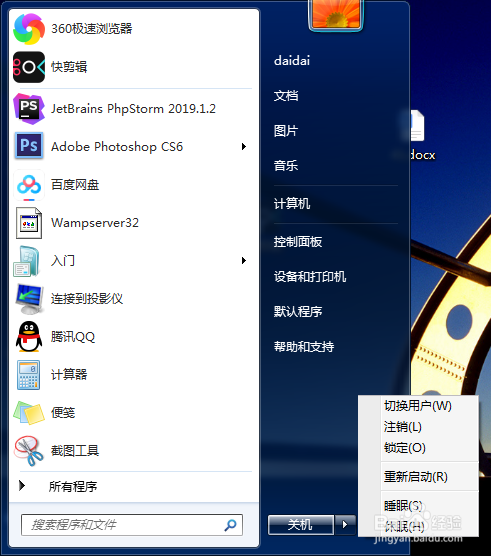The image size is (491, 556).
Task: Click the 搜索程序和文件 search box
Action: (132, 525)
